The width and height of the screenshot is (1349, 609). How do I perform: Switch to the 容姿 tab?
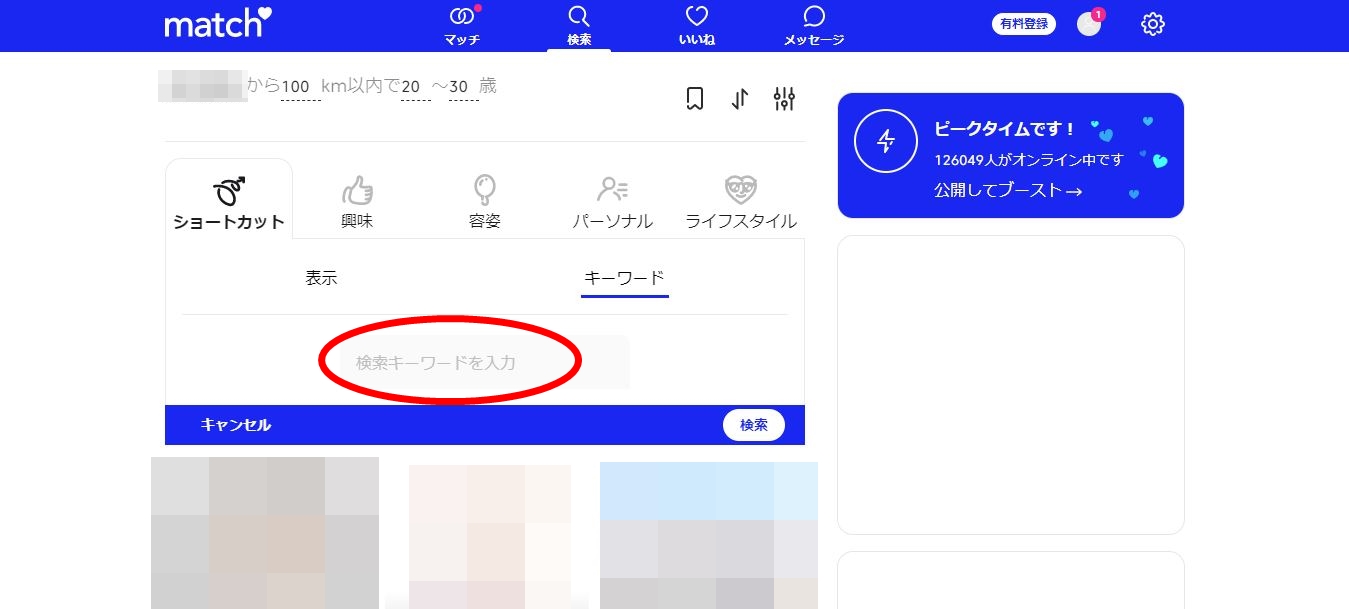coord(485,201)
